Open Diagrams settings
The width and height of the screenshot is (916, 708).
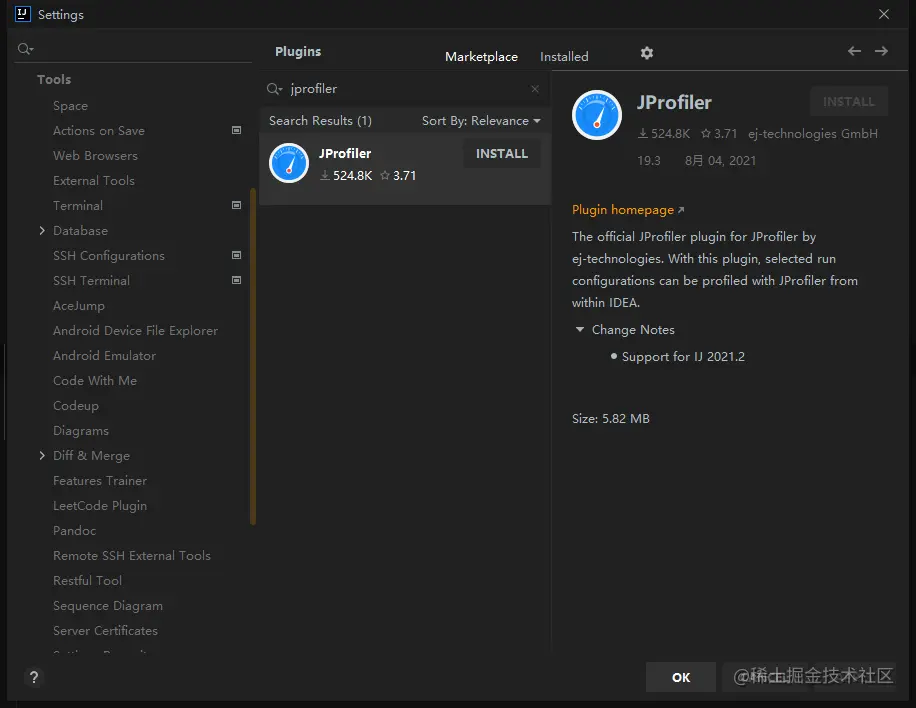[81, 431]
